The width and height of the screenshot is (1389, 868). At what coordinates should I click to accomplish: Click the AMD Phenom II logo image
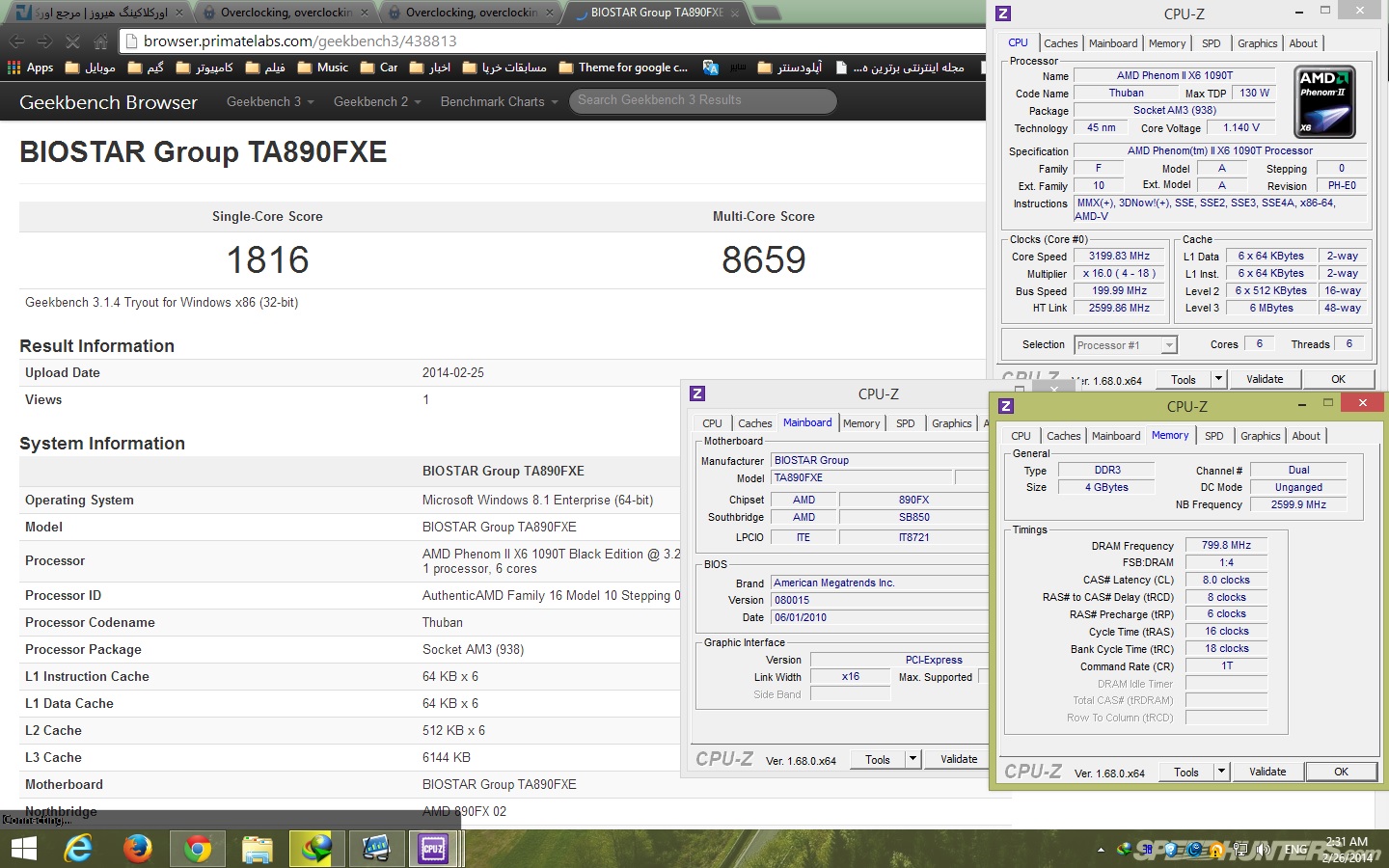pos(1324,101)
